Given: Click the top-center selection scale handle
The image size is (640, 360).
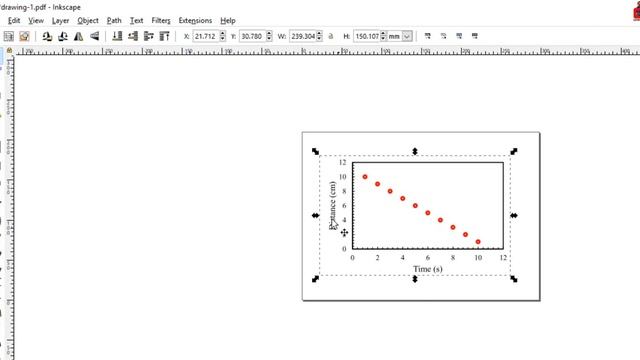Looking at the screenshot, I should coord(415,151).
